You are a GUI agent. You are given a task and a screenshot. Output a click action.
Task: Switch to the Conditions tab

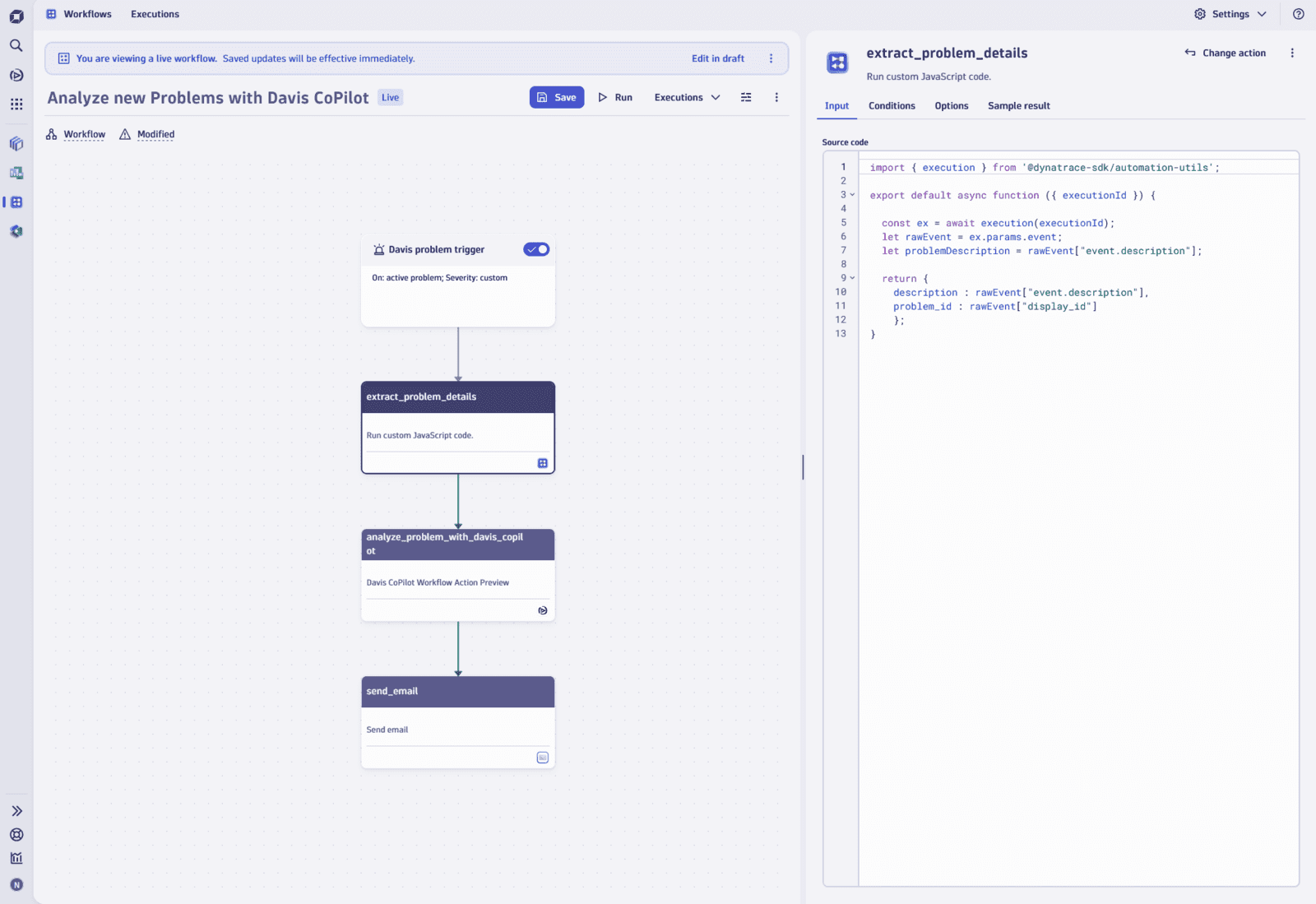[892, 105]
